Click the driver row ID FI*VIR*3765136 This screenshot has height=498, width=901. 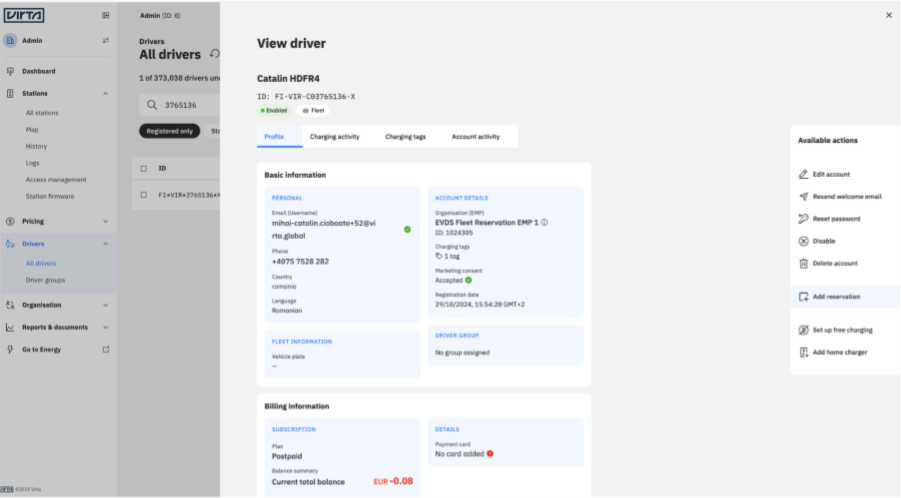click(189, 195)
